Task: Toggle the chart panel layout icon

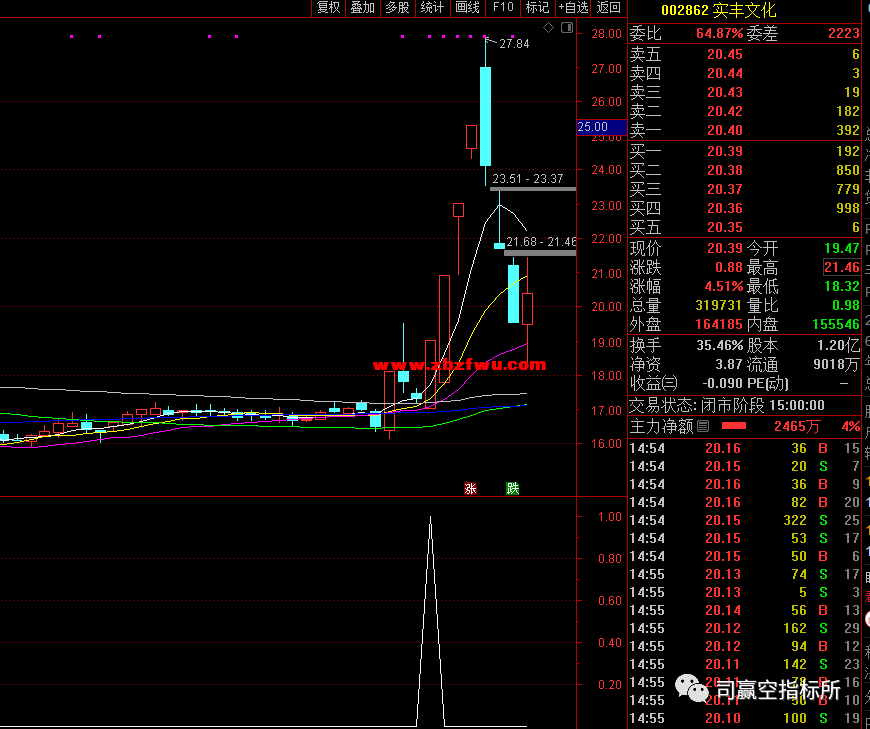Action: click(566, 28)
